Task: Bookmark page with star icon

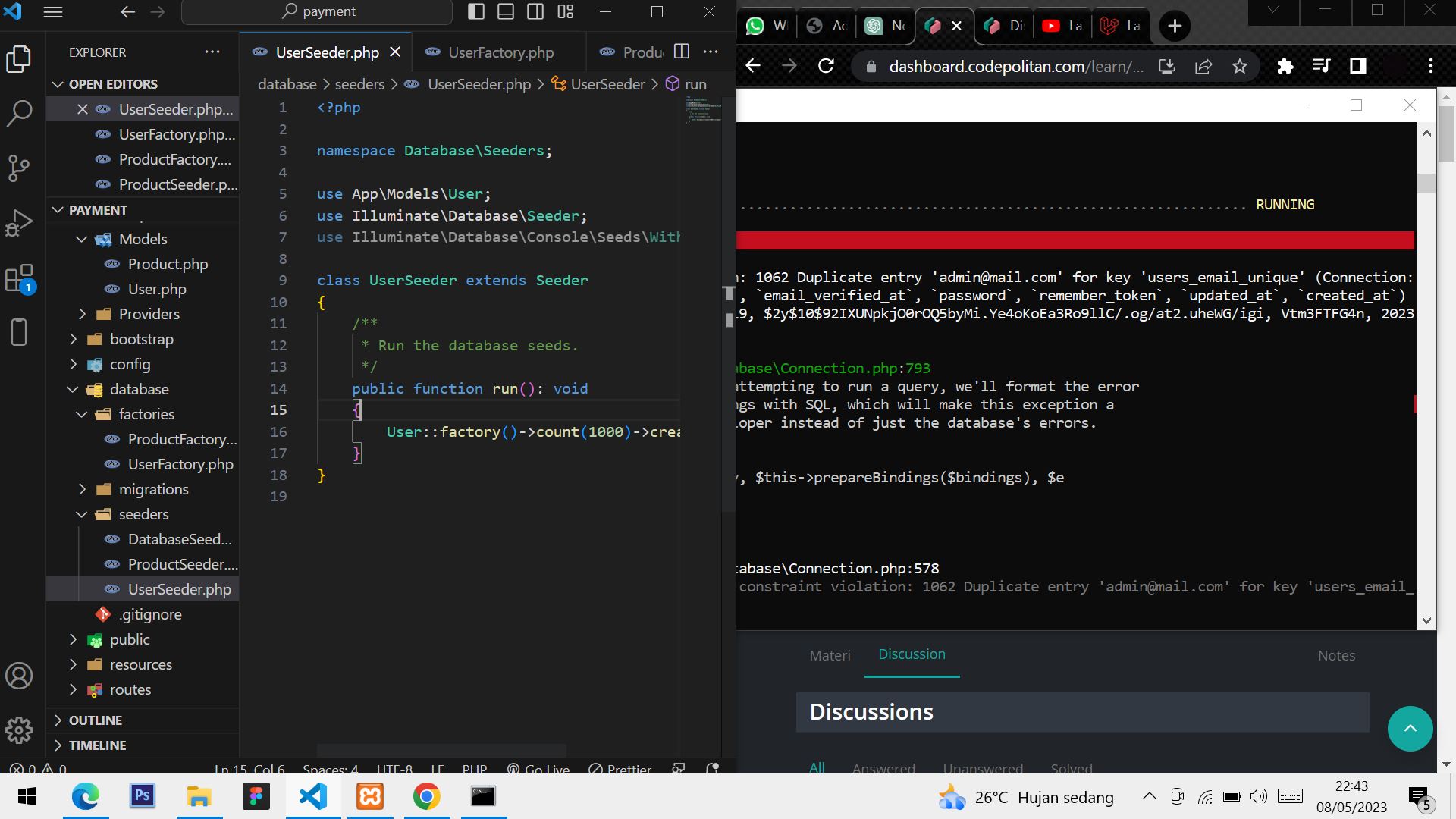Action: [1240, 67]
